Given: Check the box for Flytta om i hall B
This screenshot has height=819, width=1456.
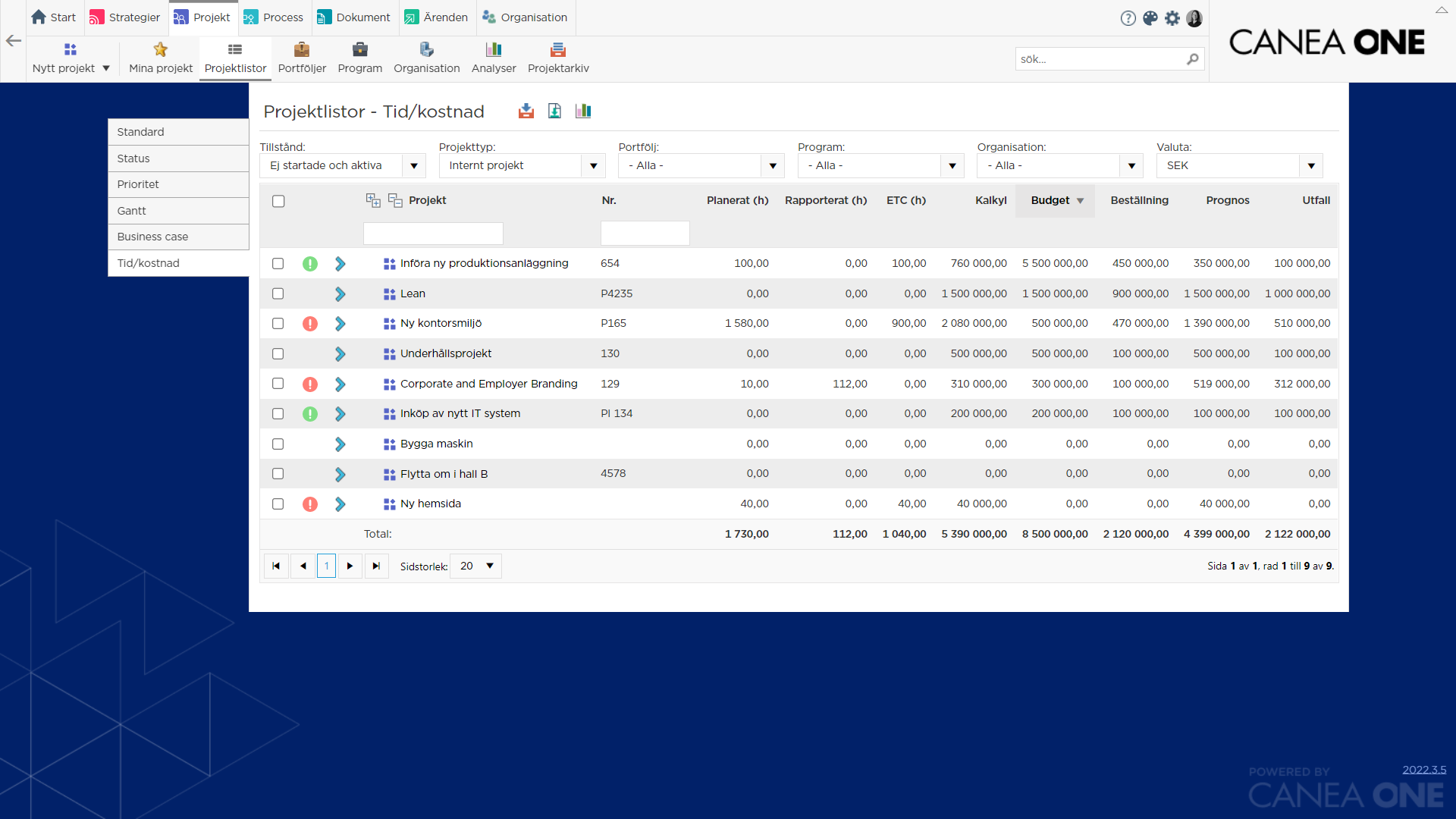Looking at the screenshot, I should coord(278,474).
